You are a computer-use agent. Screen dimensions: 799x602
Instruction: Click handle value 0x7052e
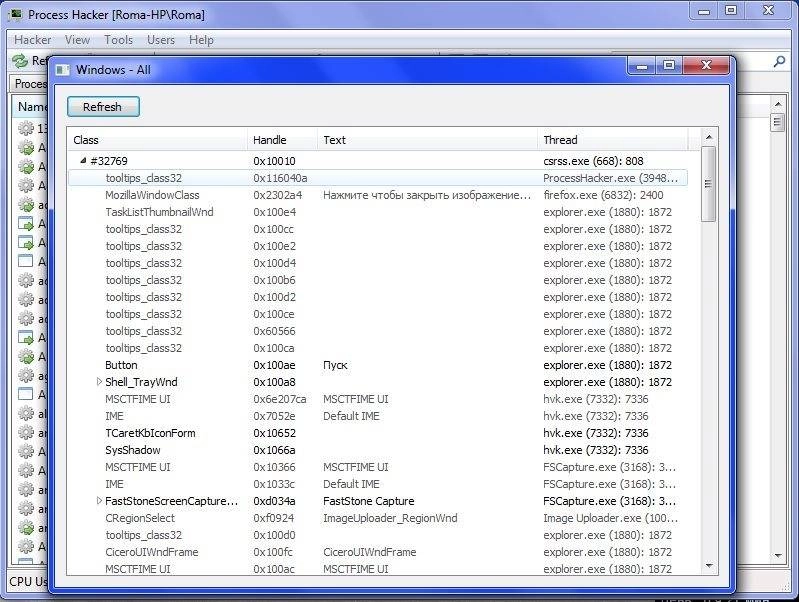(x=274, y=416)
